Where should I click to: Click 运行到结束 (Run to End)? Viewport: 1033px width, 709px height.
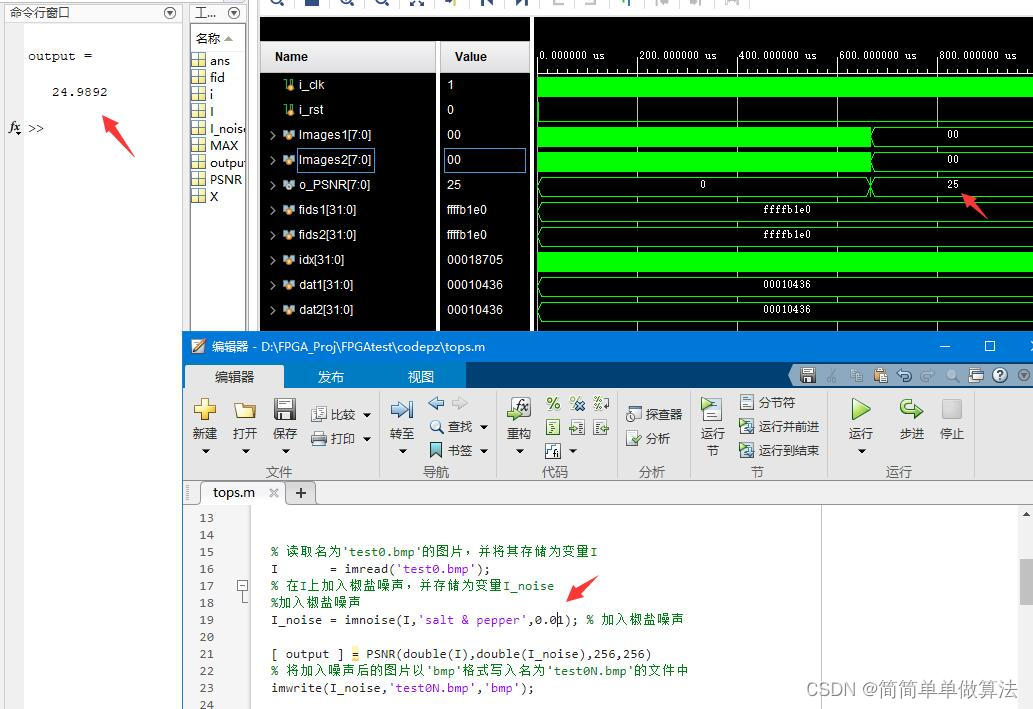click(779, 450)
